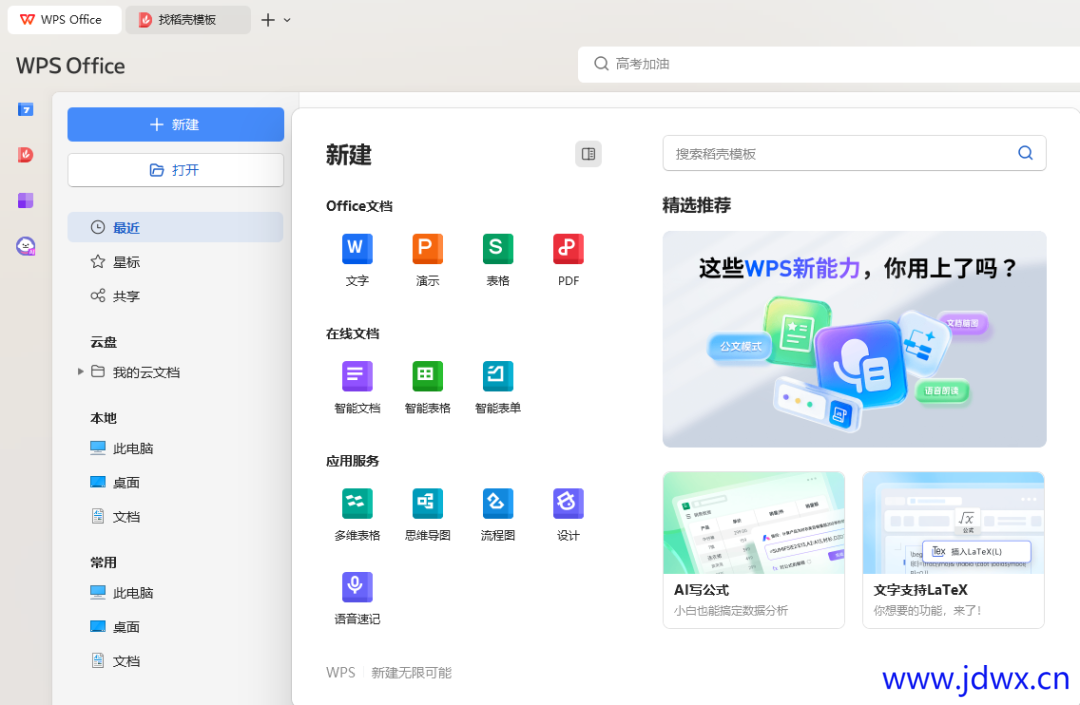Open 此电脑 under 本地

tap(122, 448)
